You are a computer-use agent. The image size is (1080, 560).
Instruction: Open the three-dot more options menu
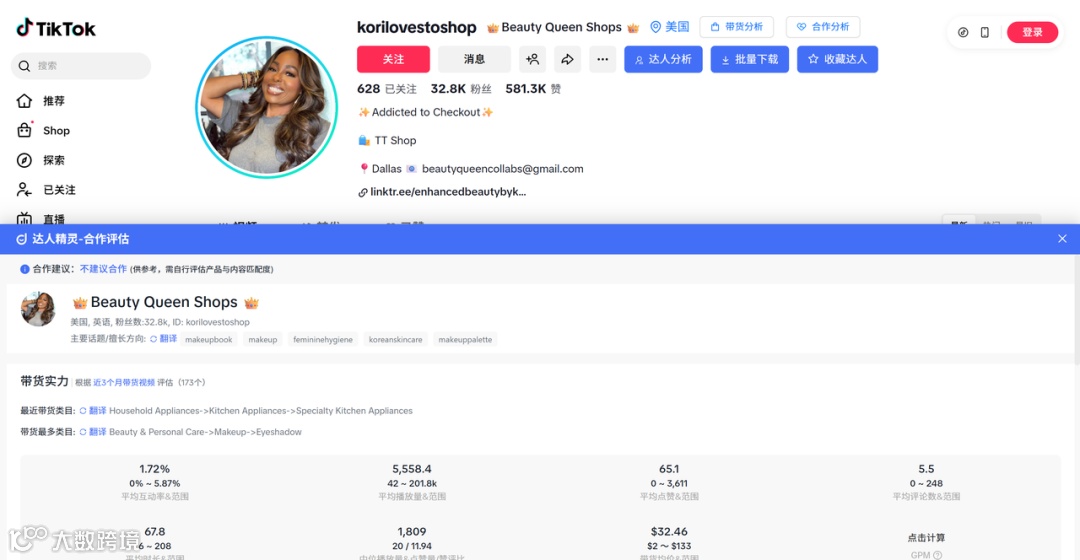(602, 59)
